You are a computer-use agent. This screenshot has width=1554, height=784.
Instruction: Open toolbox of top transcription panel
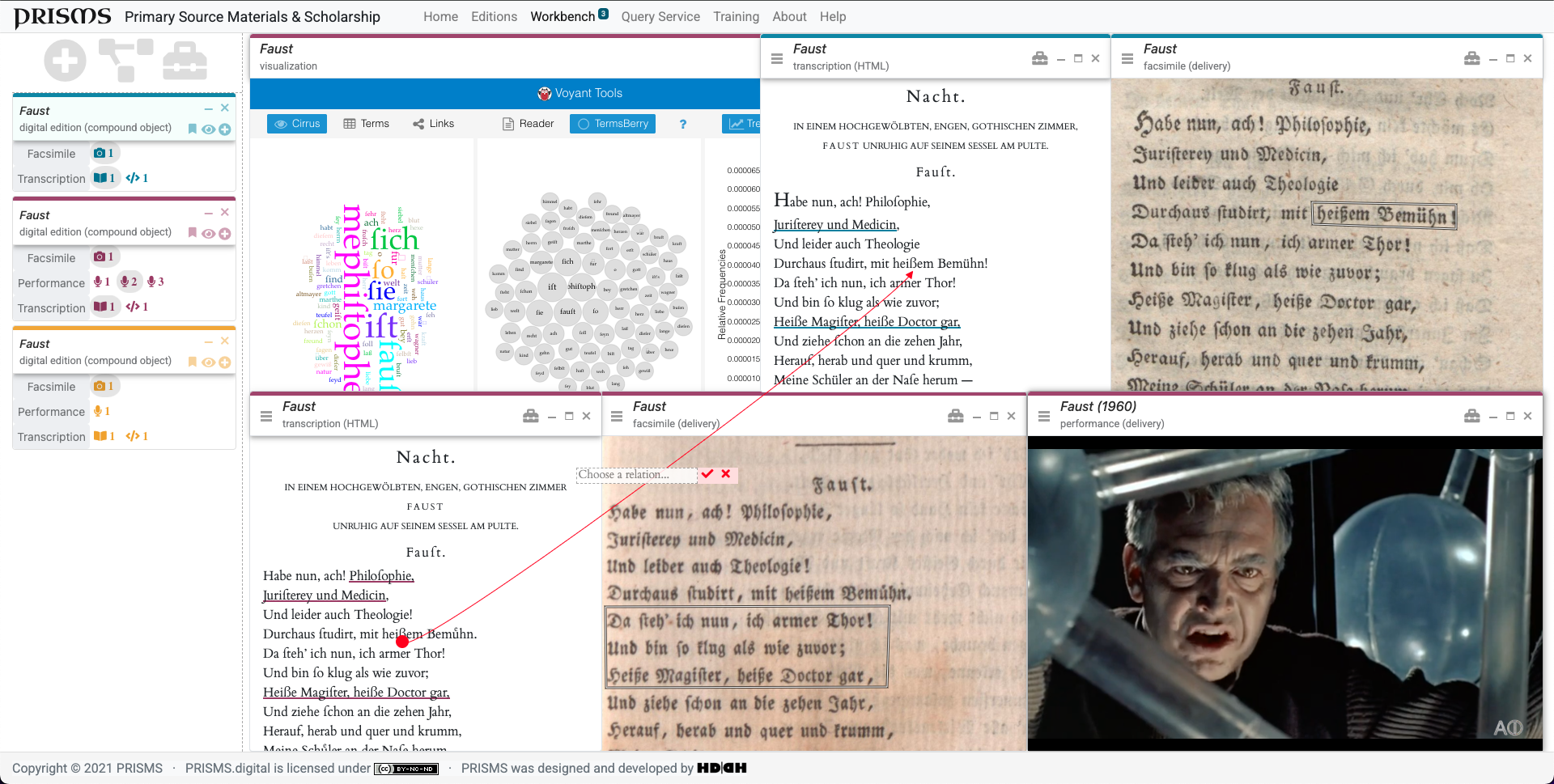1040,58
